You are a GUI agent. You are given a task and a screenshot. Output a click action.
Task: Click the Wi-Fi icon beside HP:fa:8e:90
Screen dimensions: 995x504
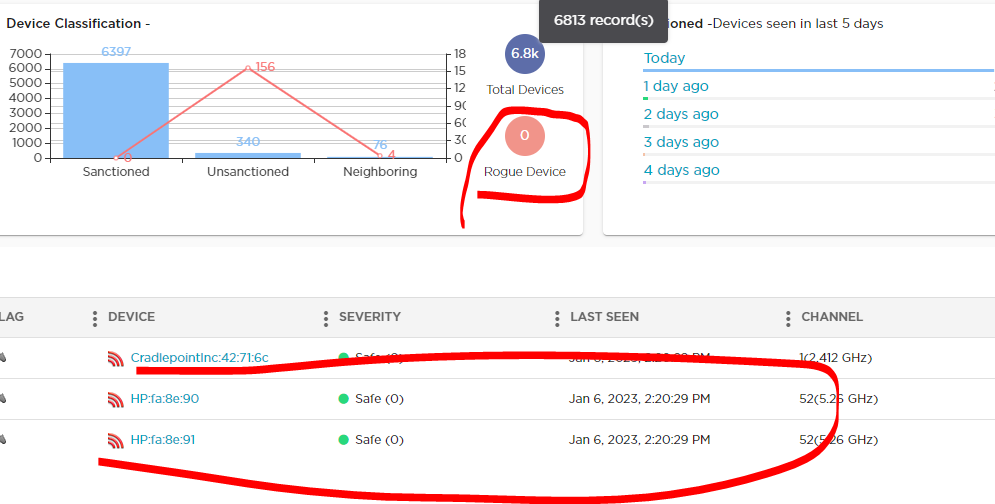click(x=116, y=399)
